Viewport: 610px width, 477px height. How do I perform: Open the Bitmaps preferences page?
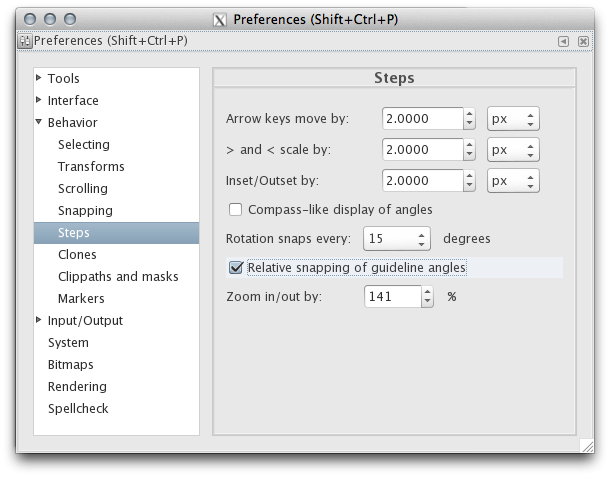(70, 365)
